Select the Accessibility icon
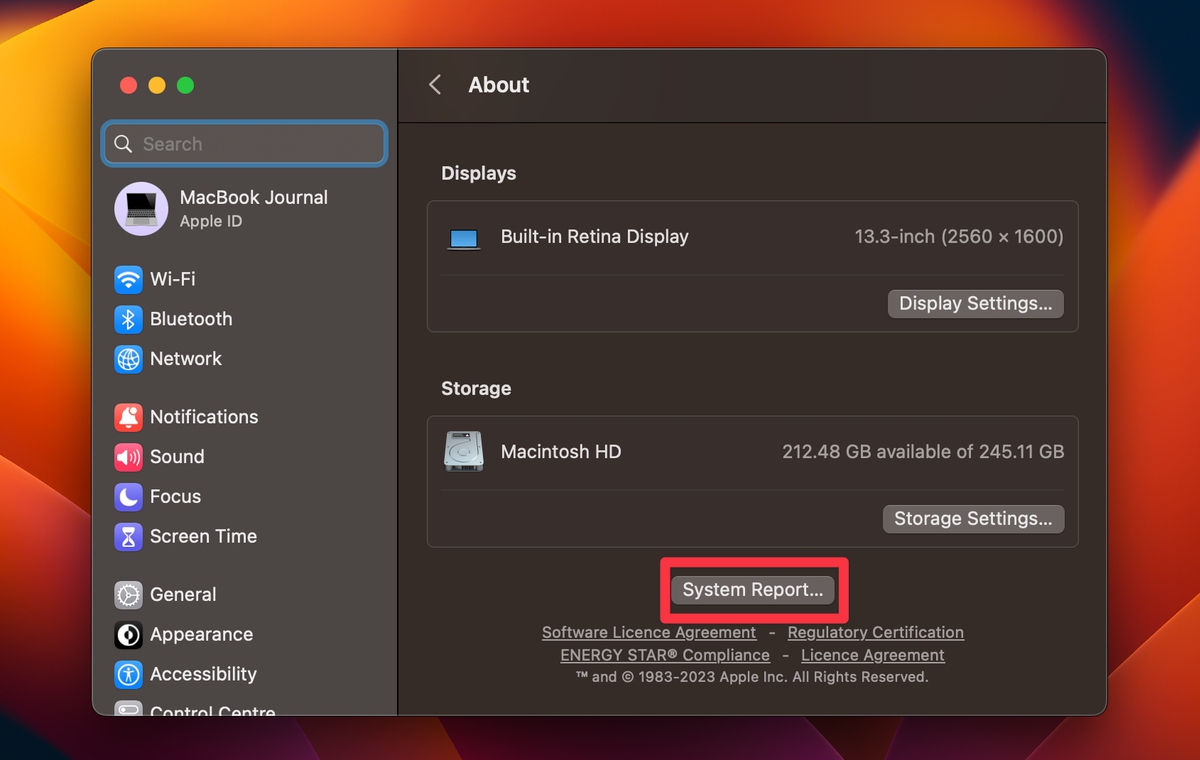 pos(129,674)
